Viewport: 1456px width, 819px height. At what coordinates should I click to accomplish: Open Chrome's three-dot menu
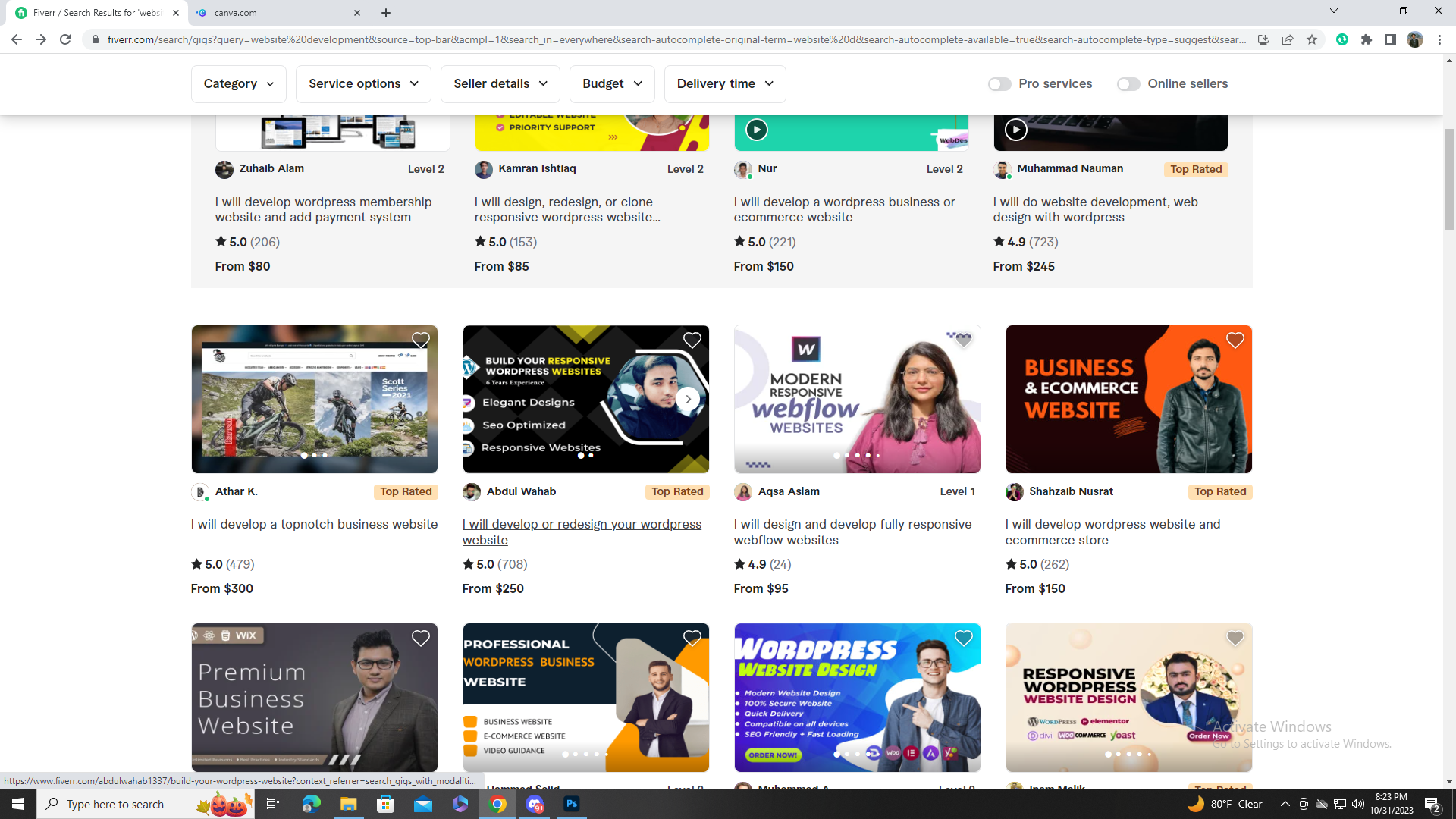[1440, 39]
